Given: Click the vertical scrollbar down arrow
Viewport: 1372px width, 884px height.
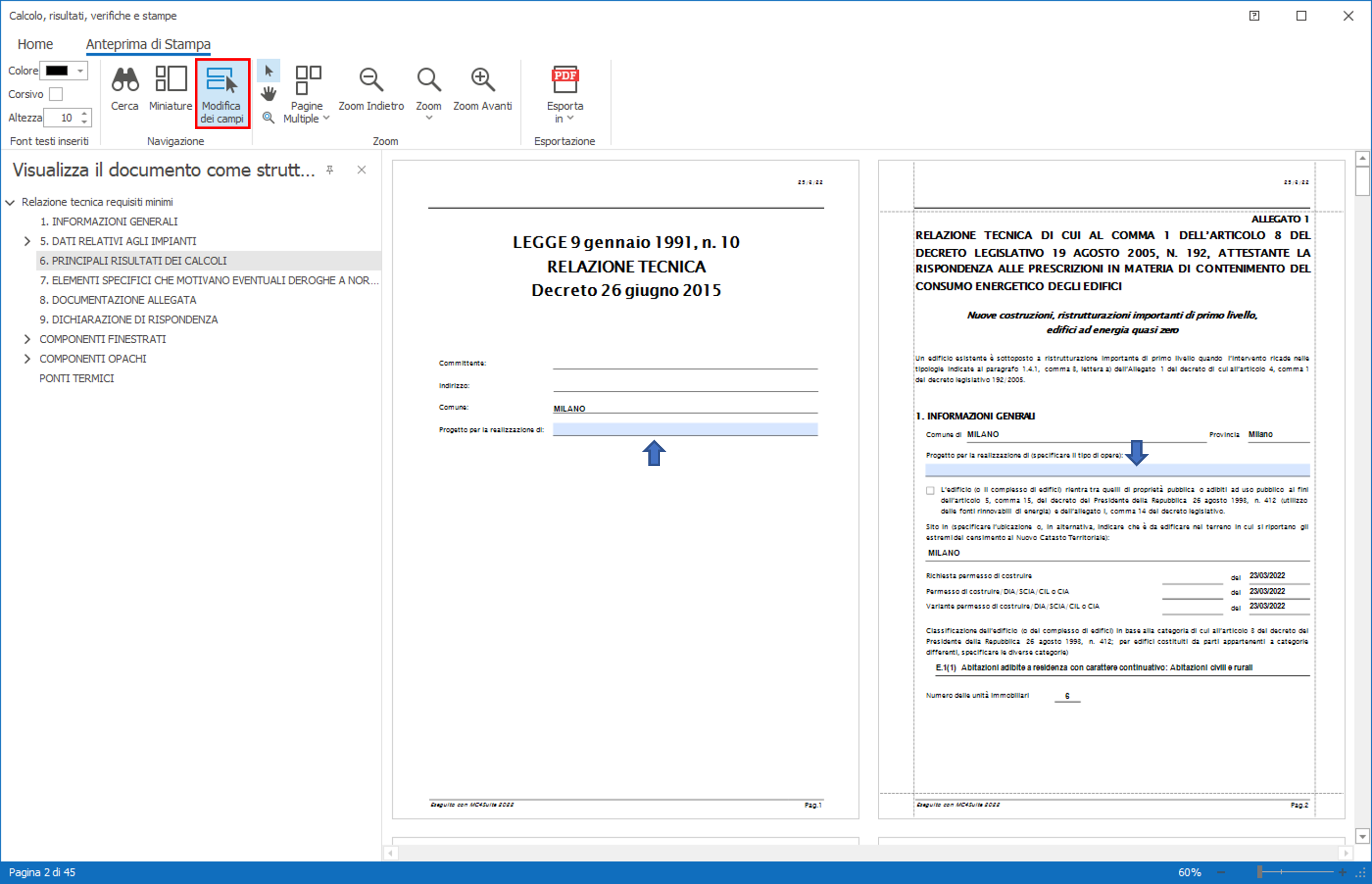Looking at the screenshot, I should point(1362,837).
